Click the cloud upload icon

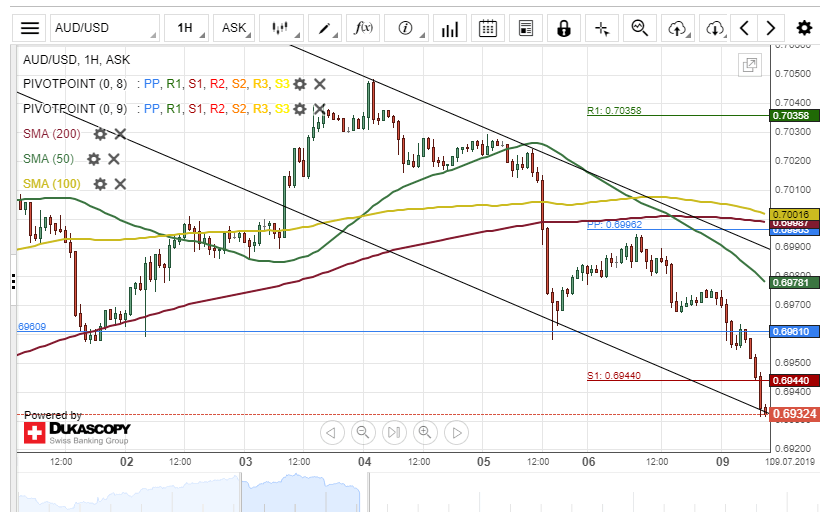[x=678, y=28]
